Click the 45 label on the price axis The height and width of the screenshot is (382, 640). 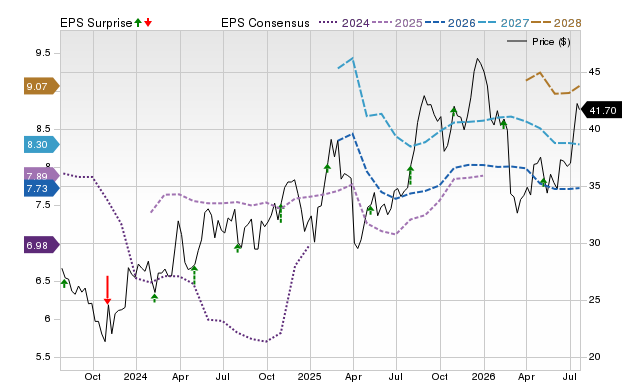coord(594,72)
